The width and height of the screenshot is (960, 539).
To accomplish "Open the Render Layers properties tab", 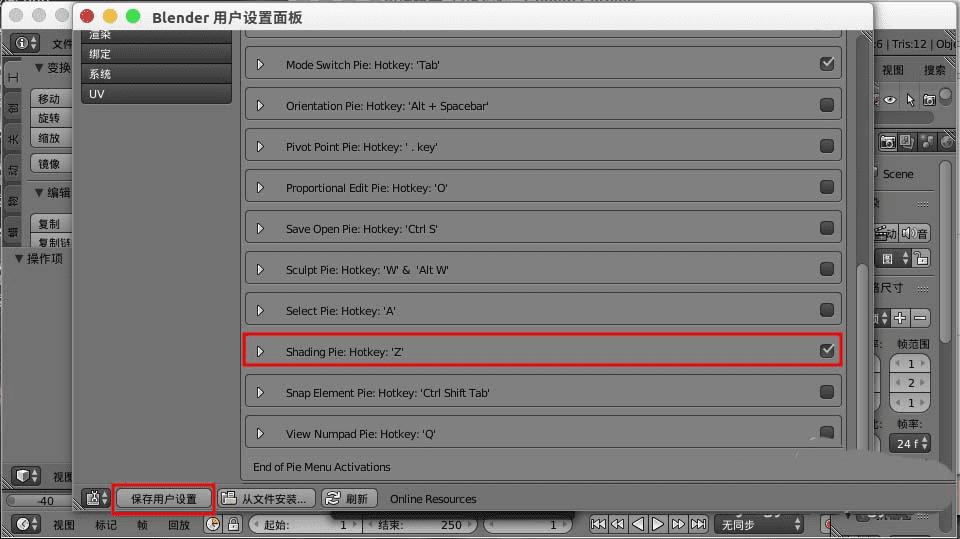I will (x=907, y=142).
